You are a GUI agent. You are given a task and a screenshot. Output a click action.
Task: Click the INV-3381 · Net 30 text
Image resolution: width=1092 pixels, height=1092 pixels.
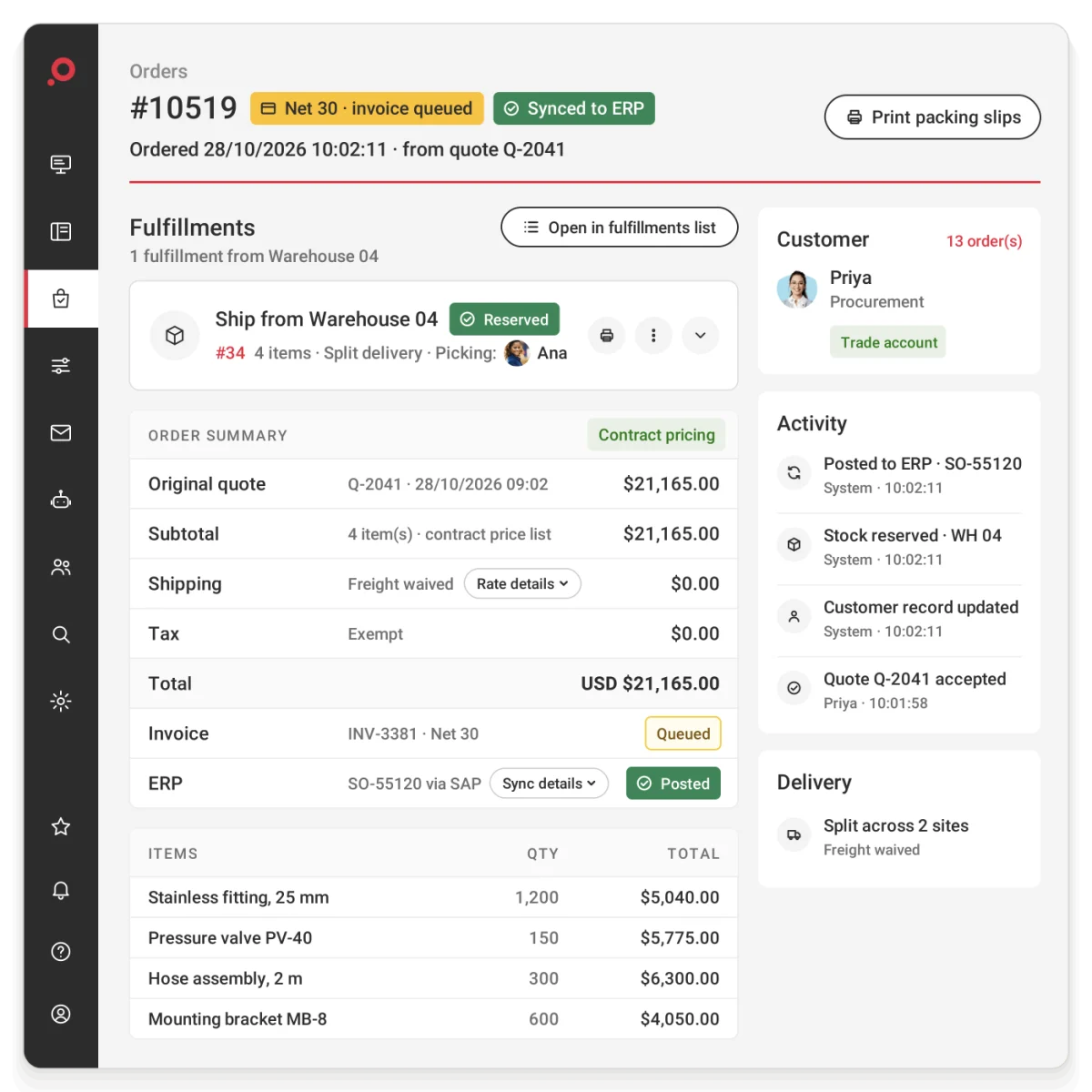coord(413,733)
